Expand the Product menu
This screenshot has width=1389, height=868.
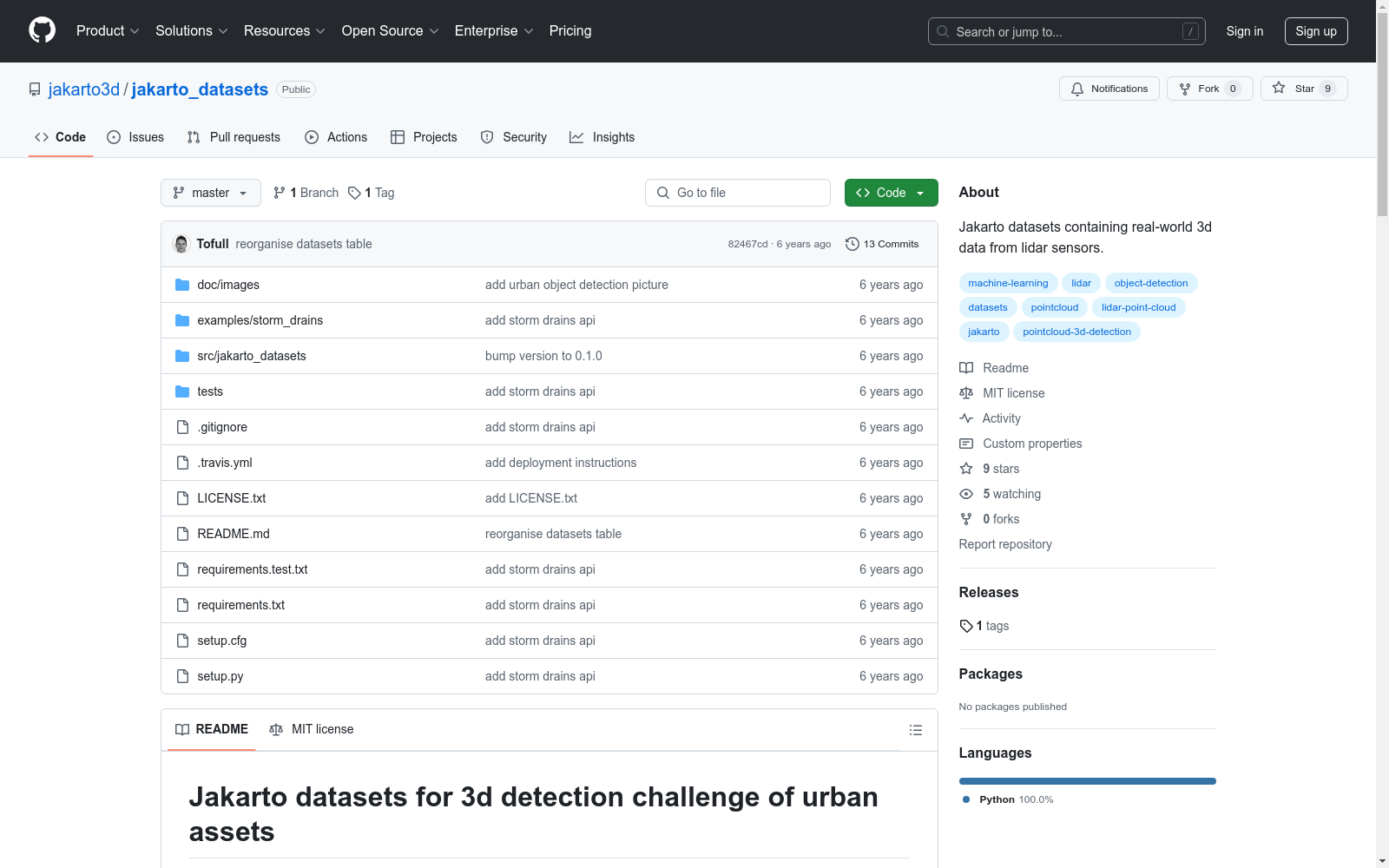(108, 31)
